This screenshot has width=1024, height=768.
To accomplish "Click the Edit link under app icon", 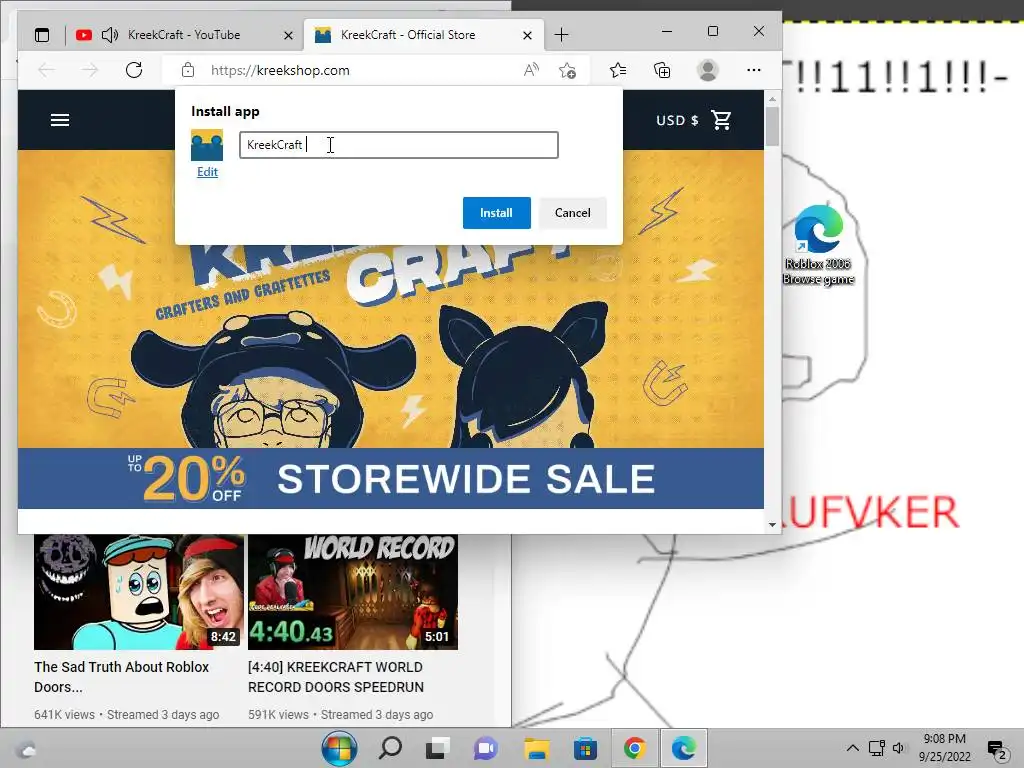I will (x=207, y=172).
